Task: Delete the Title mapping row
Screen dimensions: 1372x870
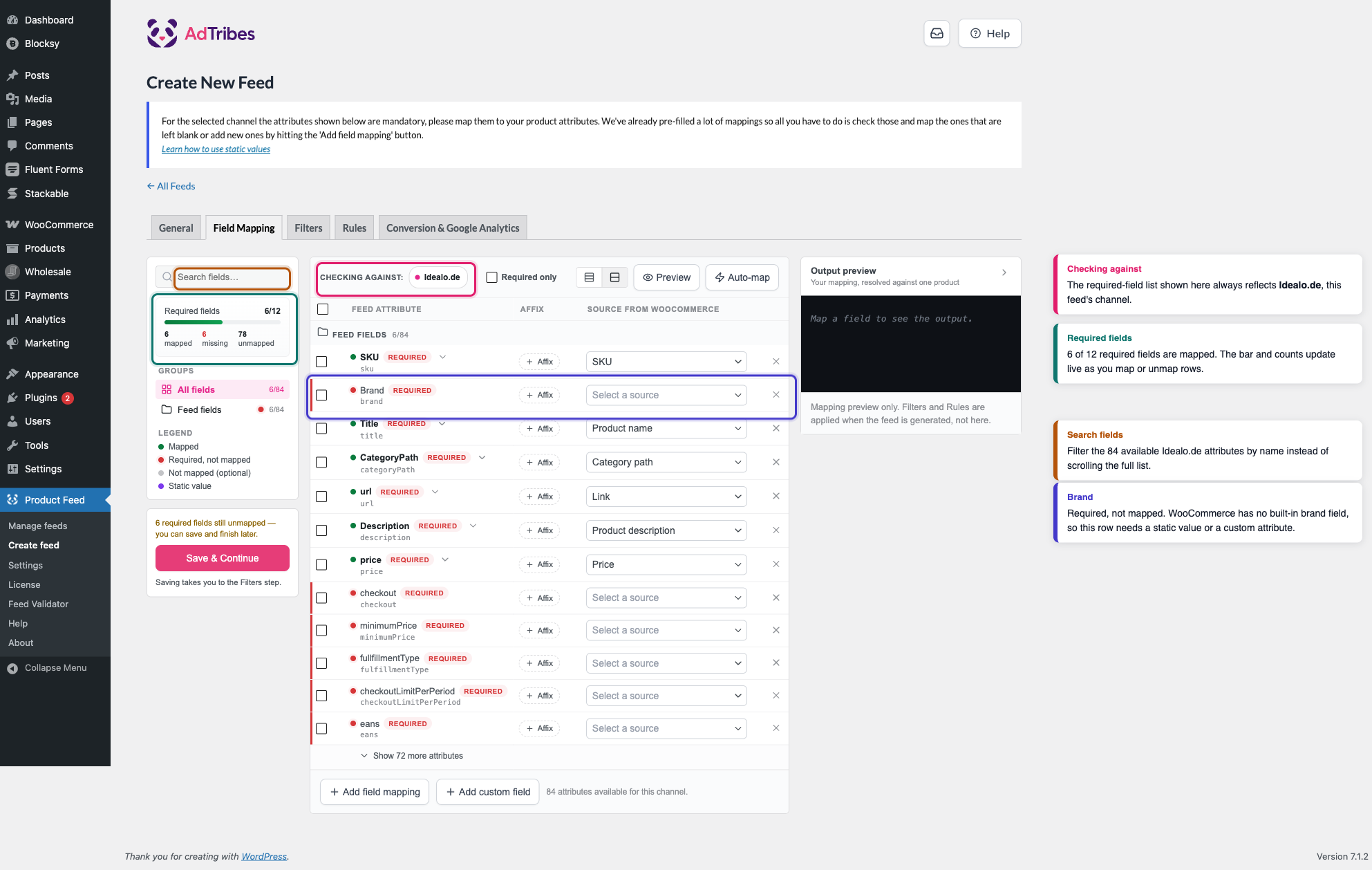Action: [x=776, y=428]
